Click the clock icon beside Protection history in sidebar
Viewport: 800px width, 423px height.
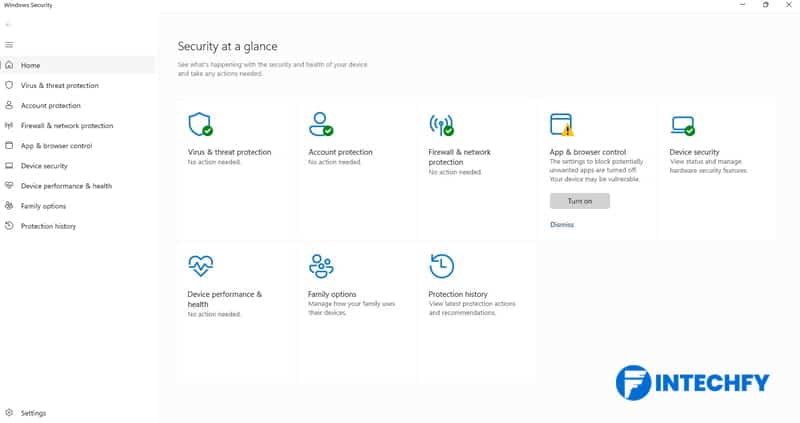9,226
